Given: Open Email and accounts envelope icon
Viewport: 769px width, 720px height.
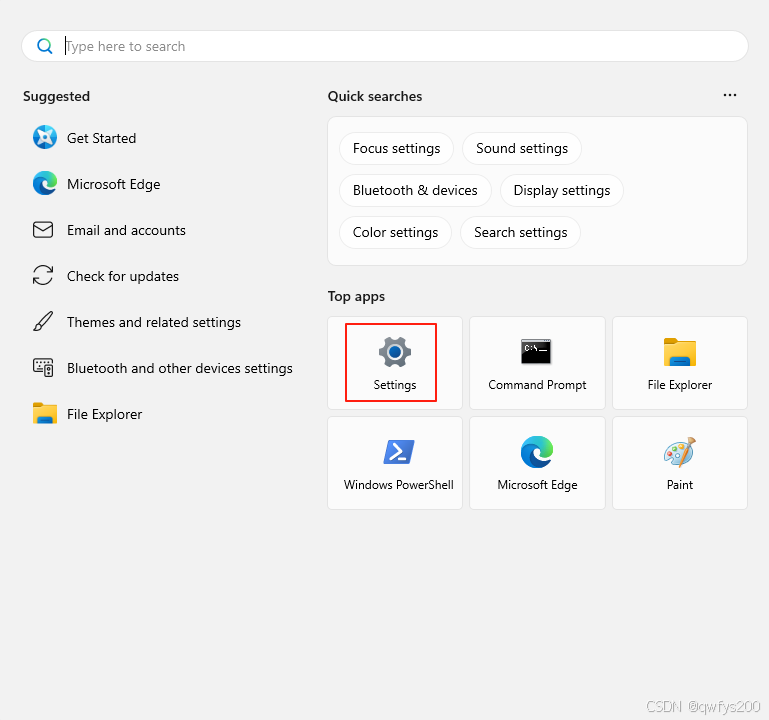Looking at the screenshot, I should tap(43, 230).
